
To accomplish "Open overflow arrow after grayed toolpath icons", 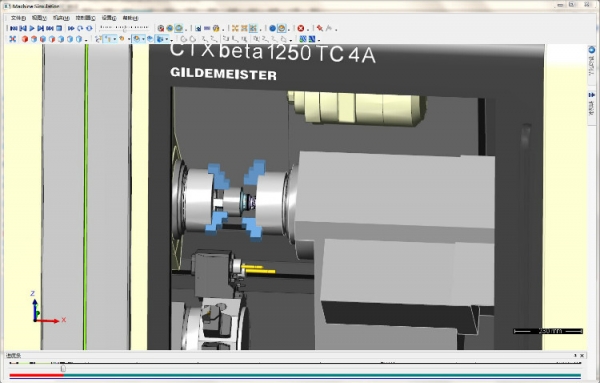I will click(x=291, y=40).
